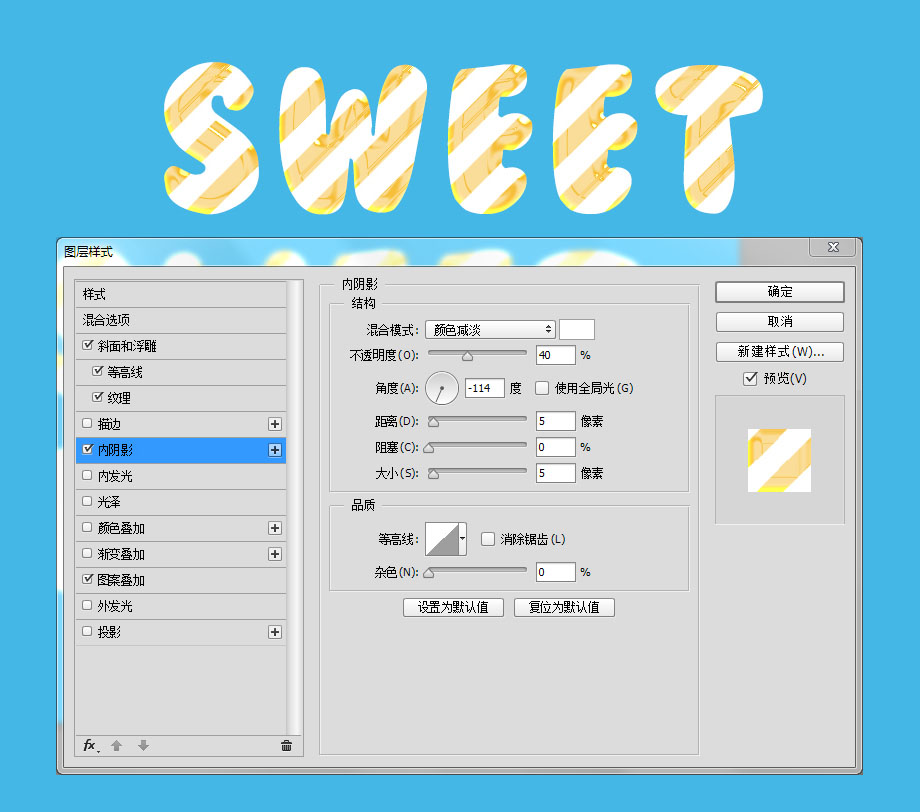Click the 确定 button to confirm

[x=779, y=292]
